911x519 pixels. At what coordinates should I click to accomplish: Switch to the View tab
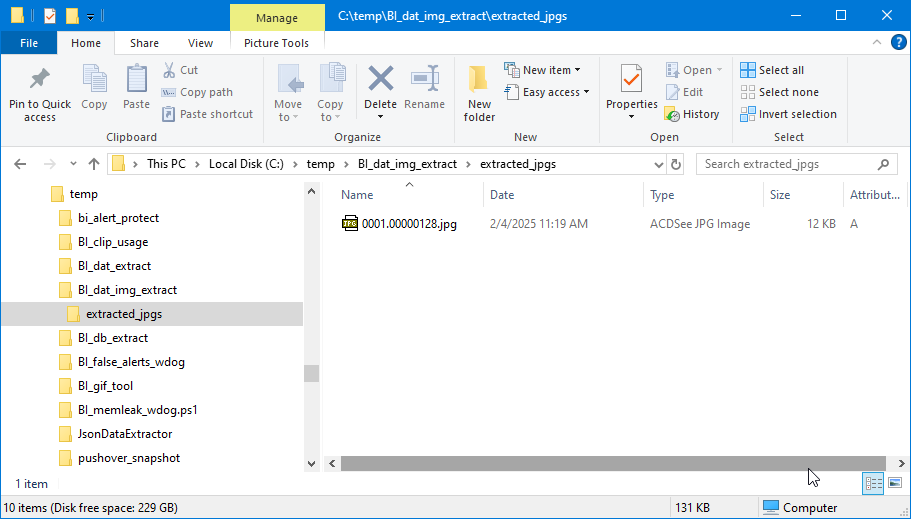[200, 43]
